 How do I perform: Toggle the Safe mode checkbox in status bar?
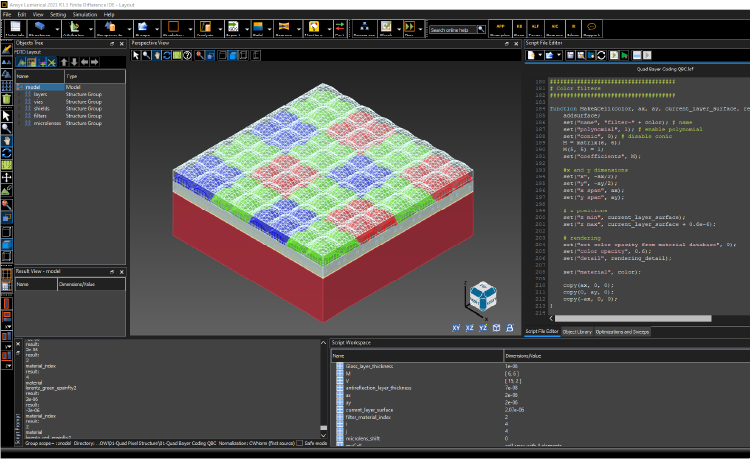pyautogui.click(x=299, y=443)
